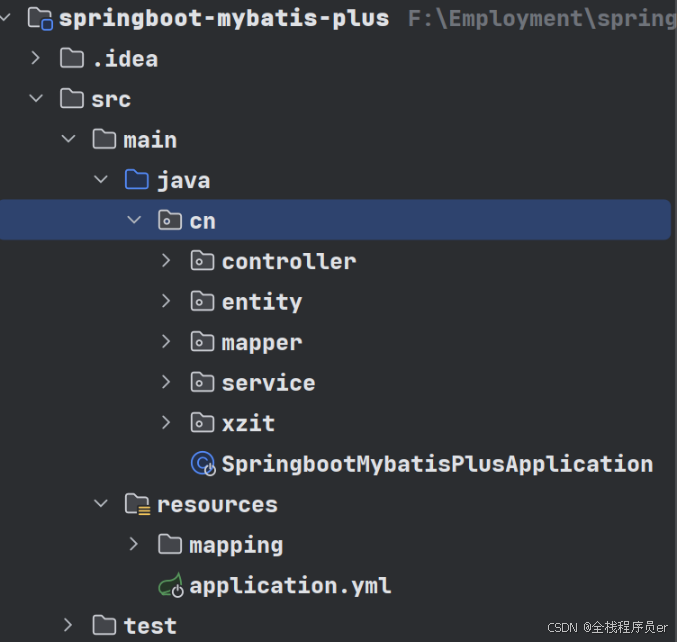Select the SpringbootMybatisPlusApplication class name
This screenshot has width=677, height=642.
437,465
